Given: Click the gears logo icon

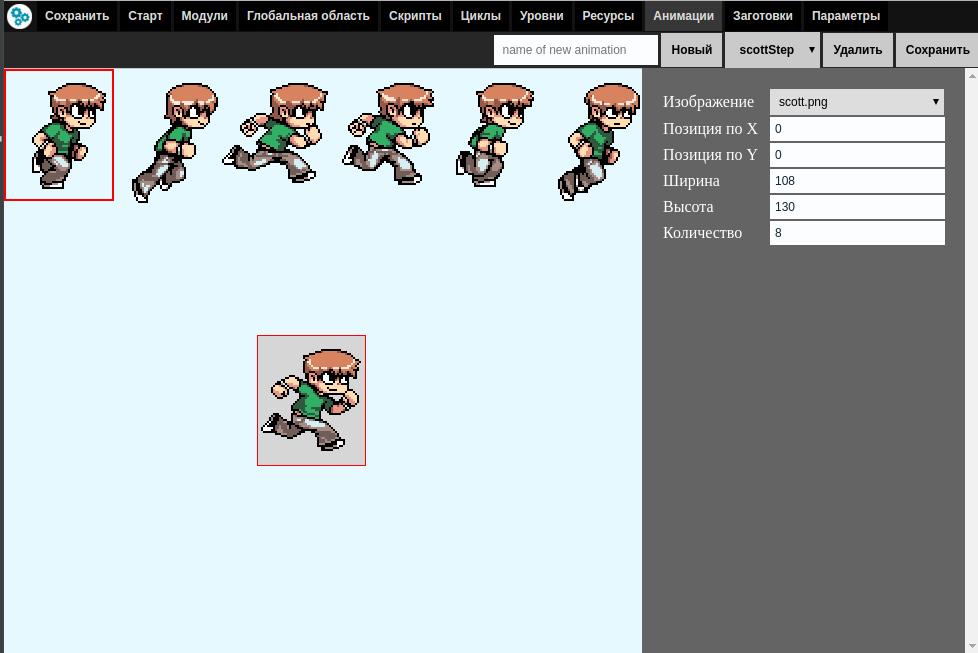Looking at the screenshot, I should (x=19, y=16).
